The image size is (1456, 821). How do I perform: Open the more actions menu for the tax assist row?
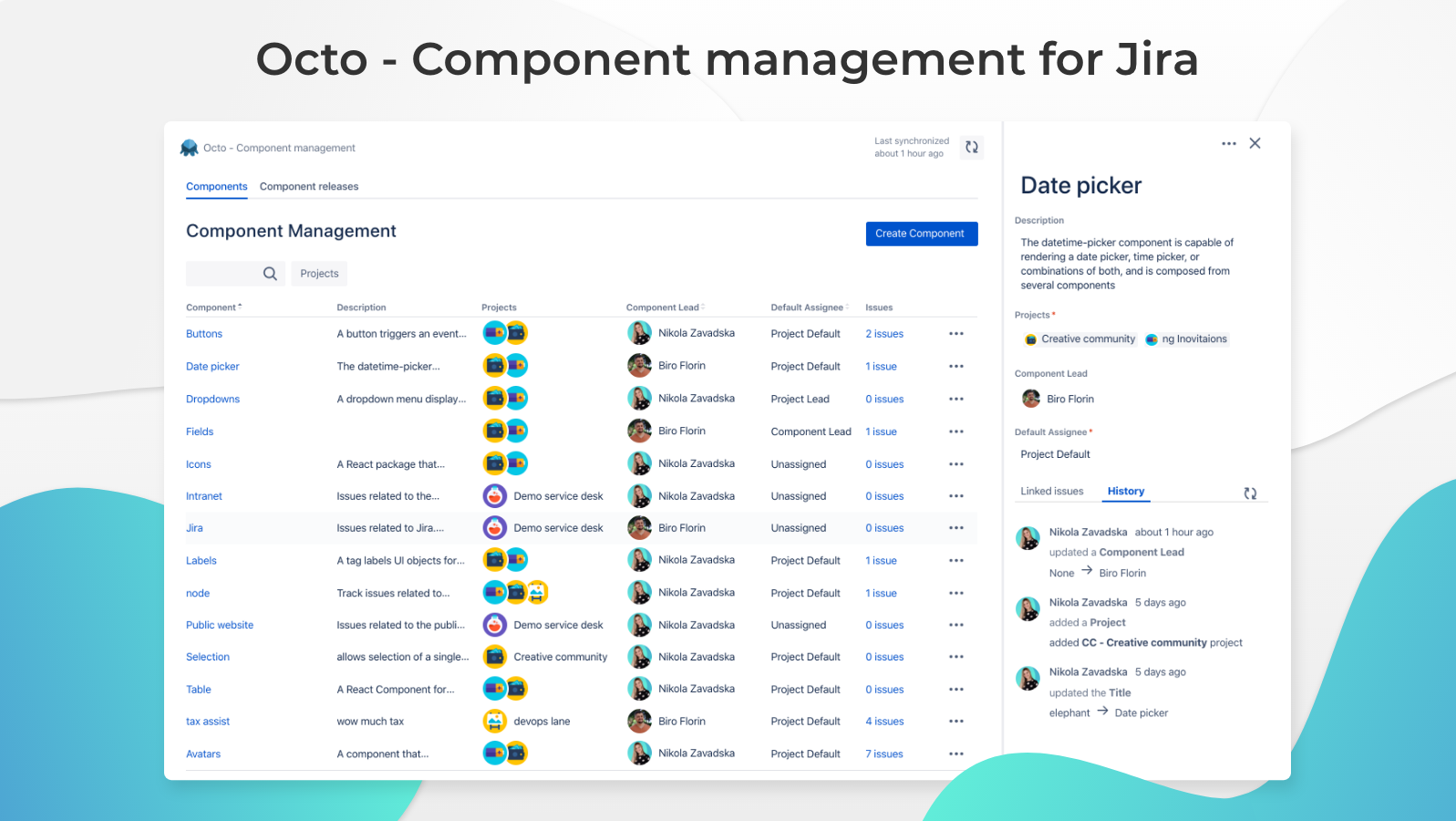click(x=955, y=722)
